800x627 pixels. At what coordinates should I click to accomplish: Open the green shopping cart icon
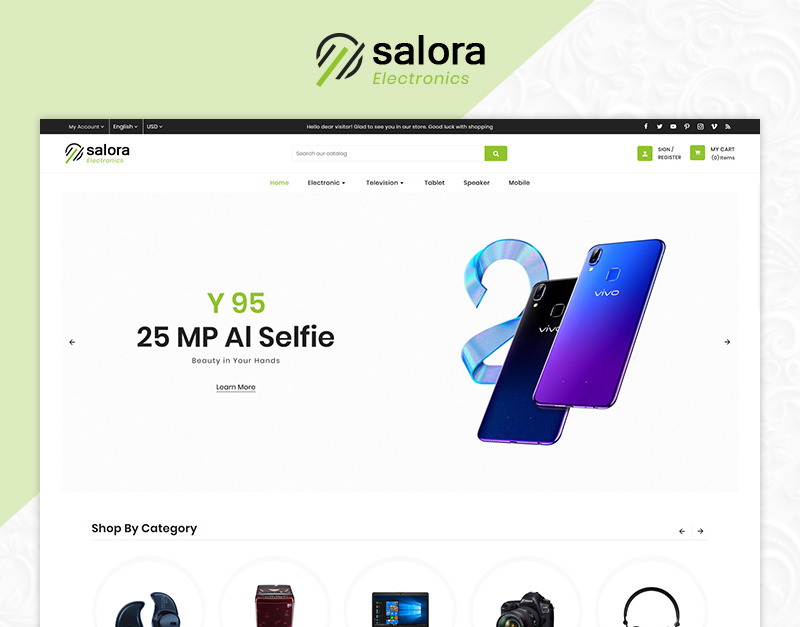click(x=697, y=153)
